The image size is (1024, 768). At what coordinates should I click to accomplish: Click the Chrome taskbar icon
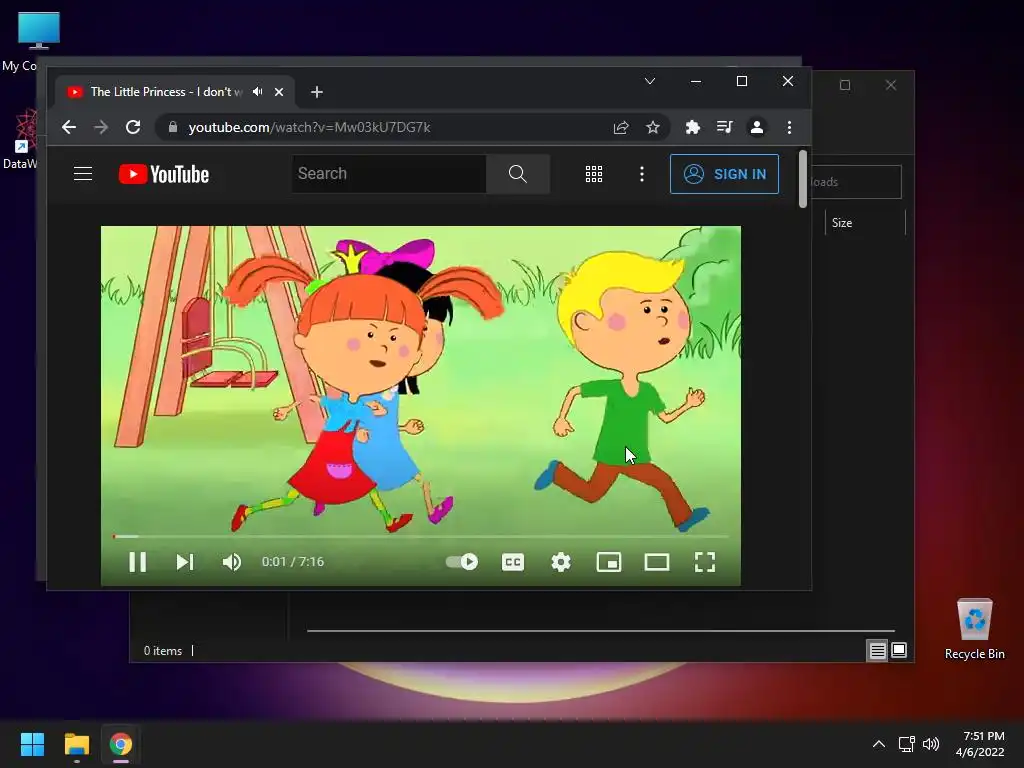click(x=120, y=744)
